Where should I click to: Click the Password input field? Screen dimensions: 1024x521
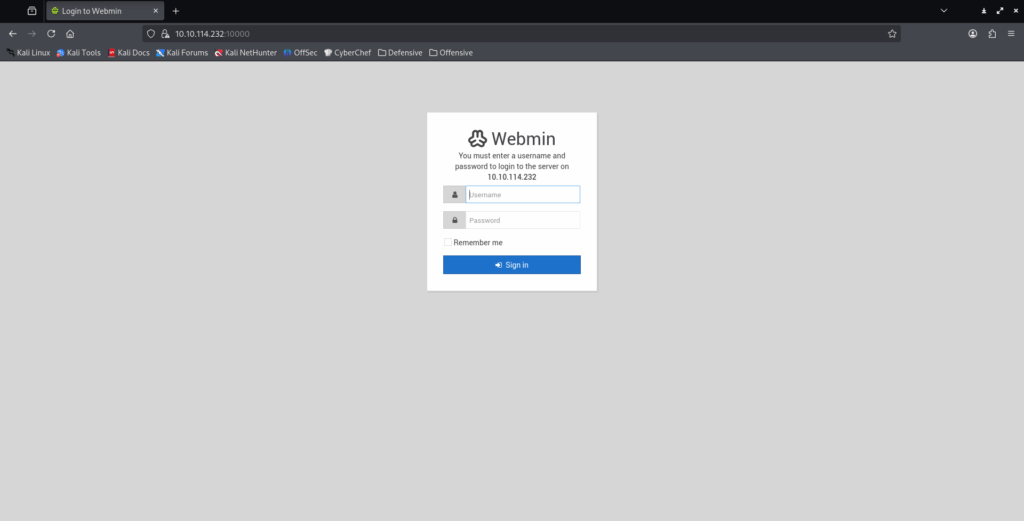[522, 220]
